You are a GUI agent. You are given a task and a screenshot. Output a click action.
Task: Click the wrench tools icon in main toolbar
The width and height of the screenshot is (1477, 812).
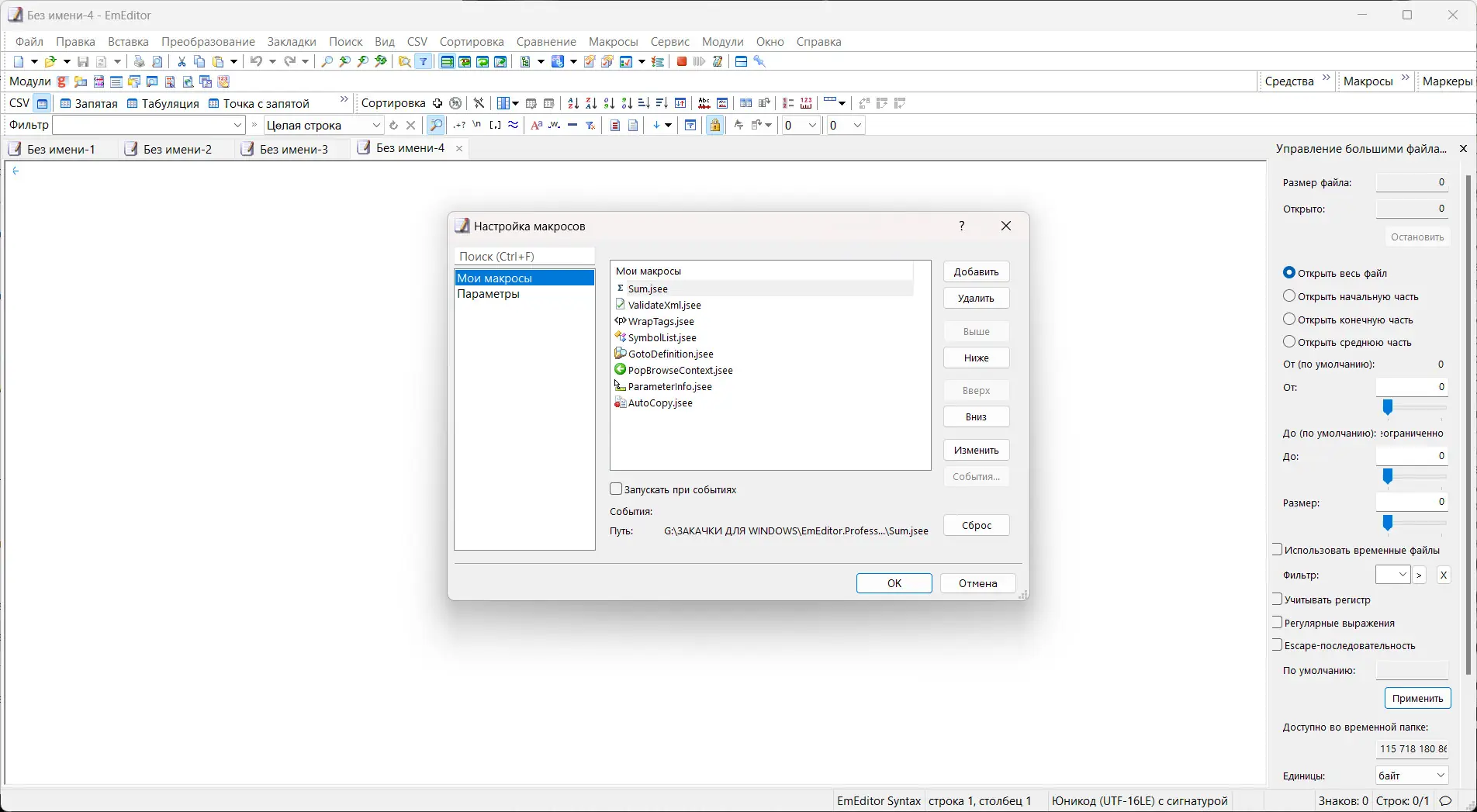760,62
